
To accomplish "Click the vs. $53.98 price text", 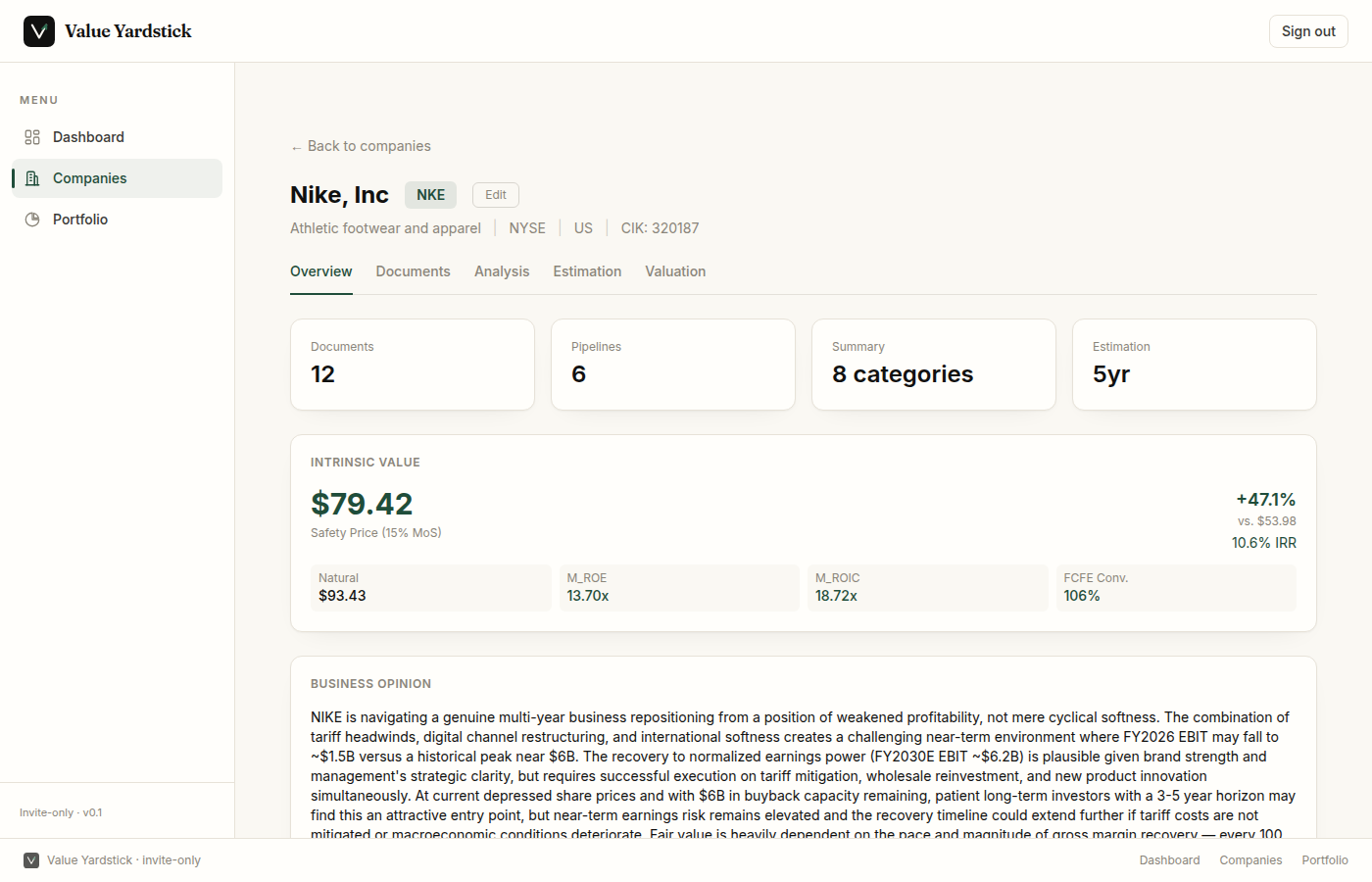I will [1267, 521].
